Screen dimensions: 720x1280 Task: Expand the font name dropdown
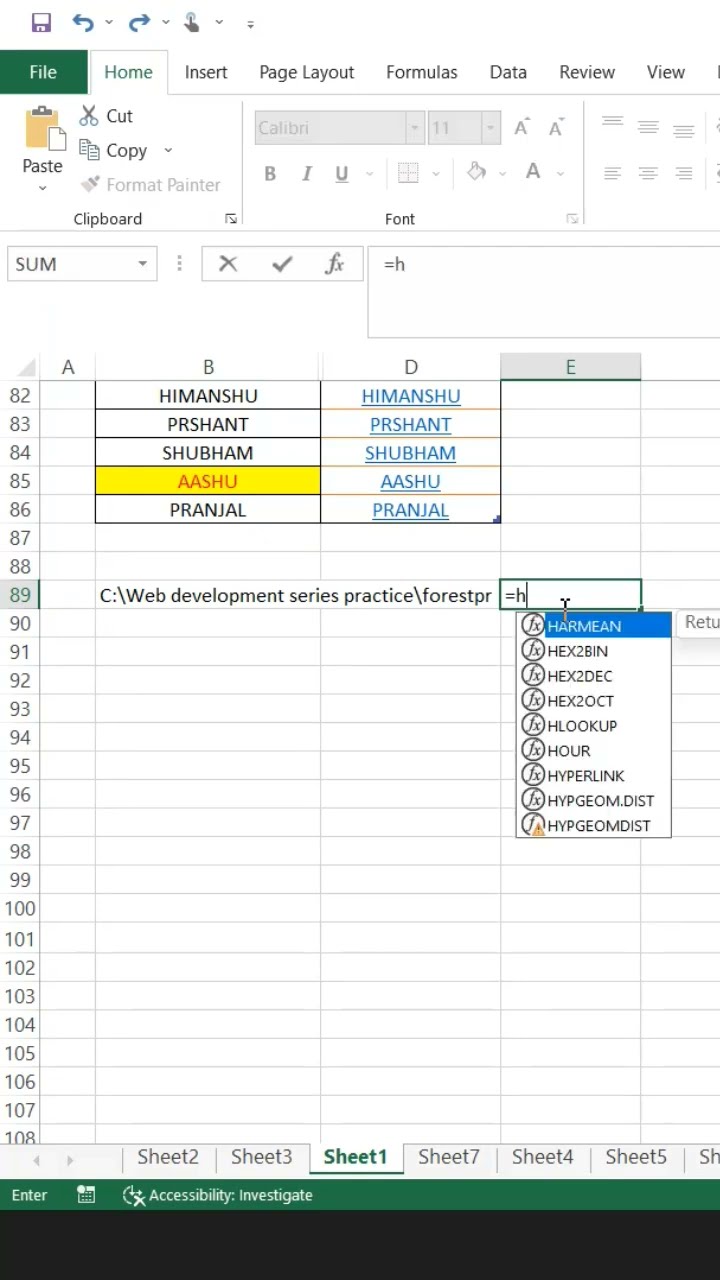(414, 128)
